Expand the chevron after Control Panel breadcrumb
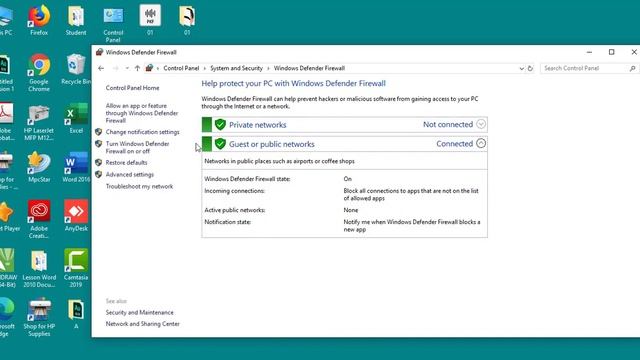Image resolution: width=640 pixels, height=360 pixels. pyautogui.click(x=204, y=69)
